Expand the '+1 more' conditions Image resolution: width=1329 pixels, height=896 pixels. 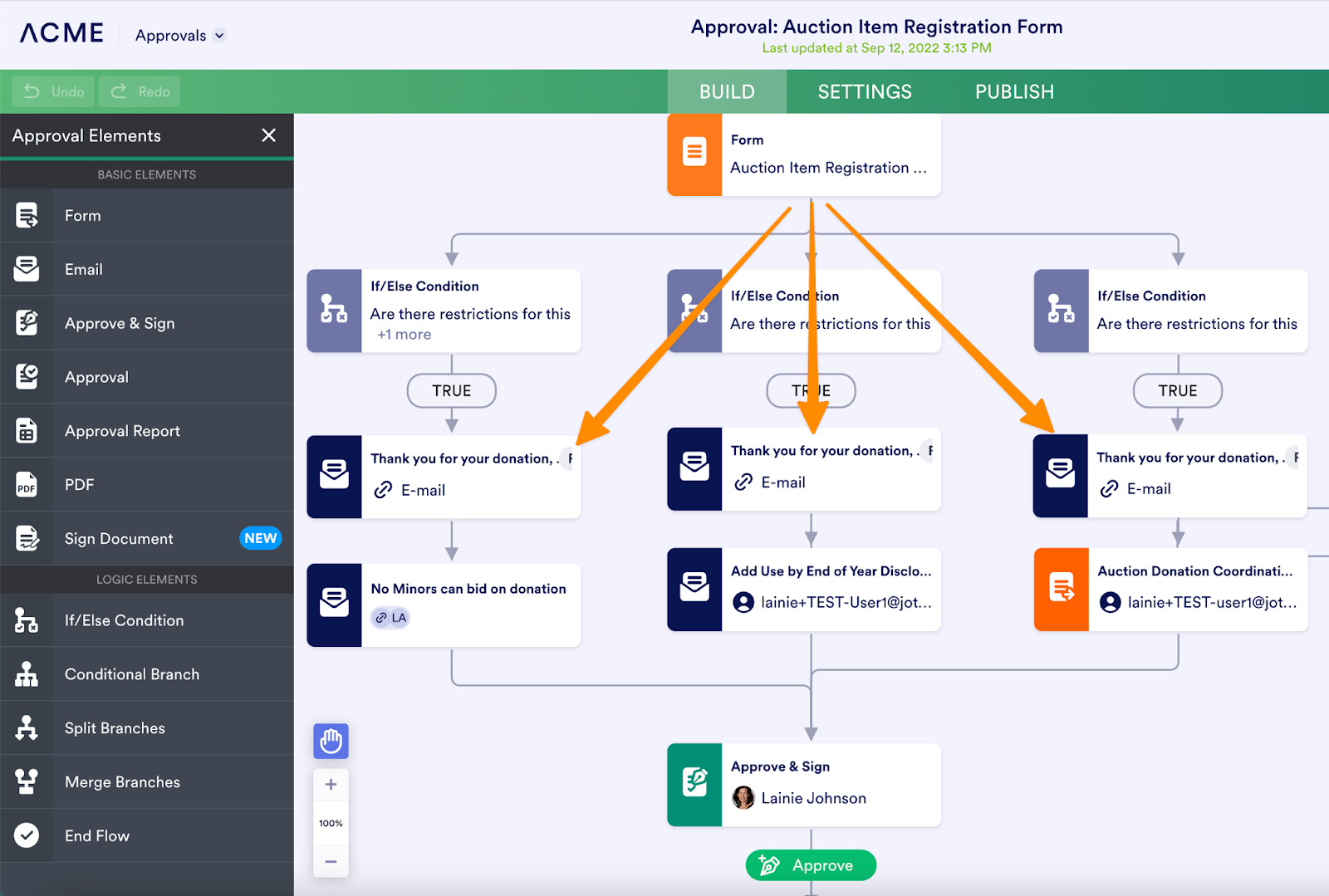tap(405, 335)
